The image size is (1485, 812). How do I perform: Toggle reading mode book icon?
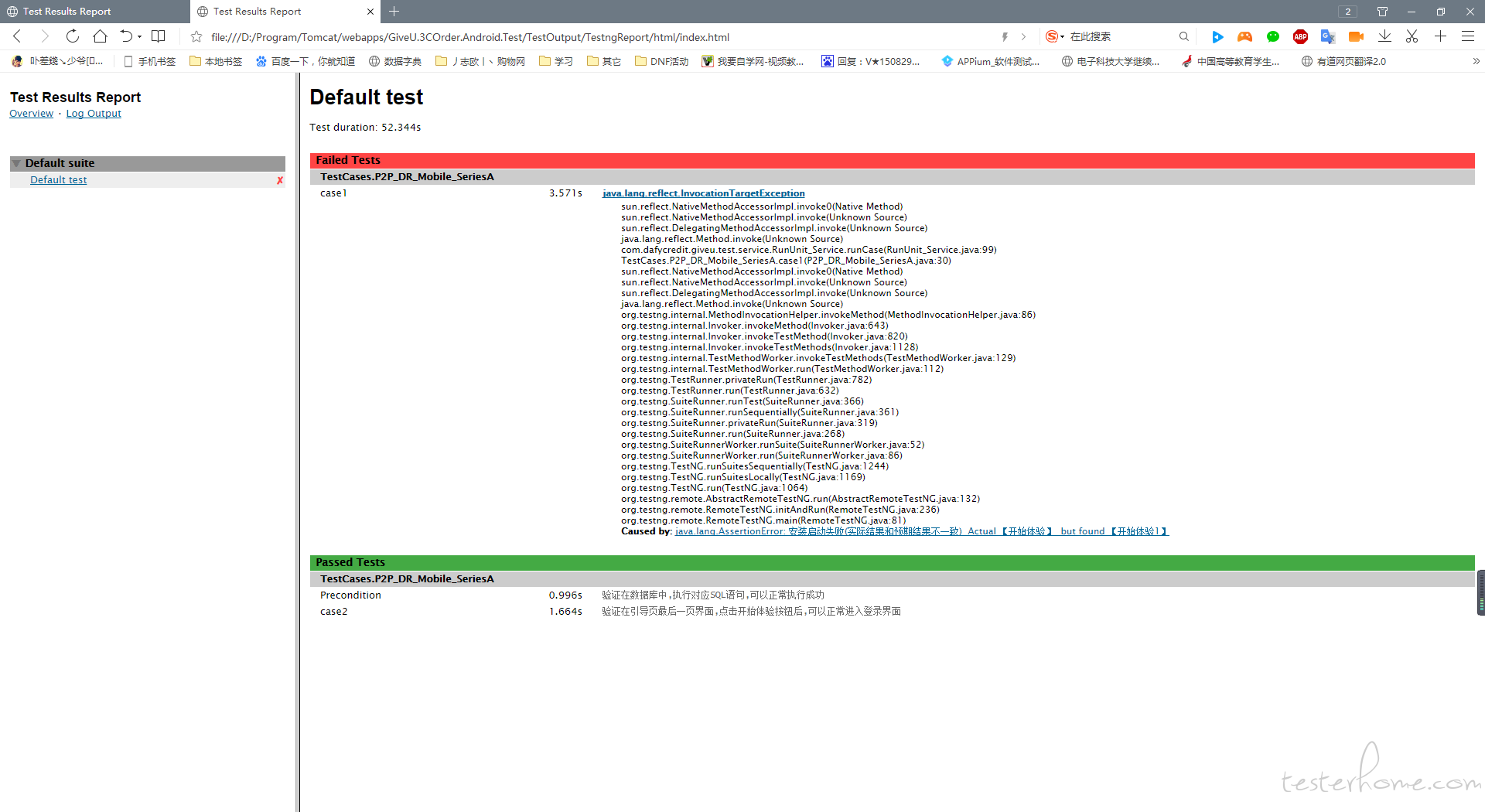[x=159, y=36]
